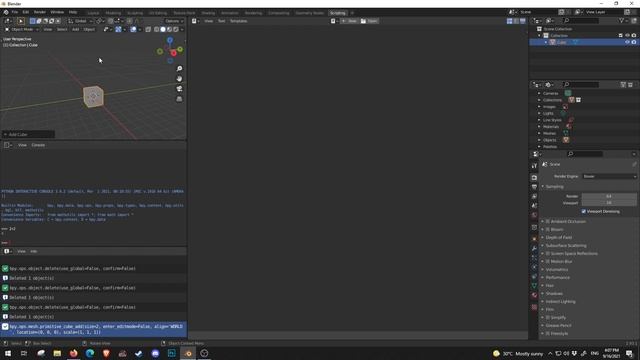Open the Object properties tab icon
640x360 pixels.
pyautogui.click(x=534, y=239)
